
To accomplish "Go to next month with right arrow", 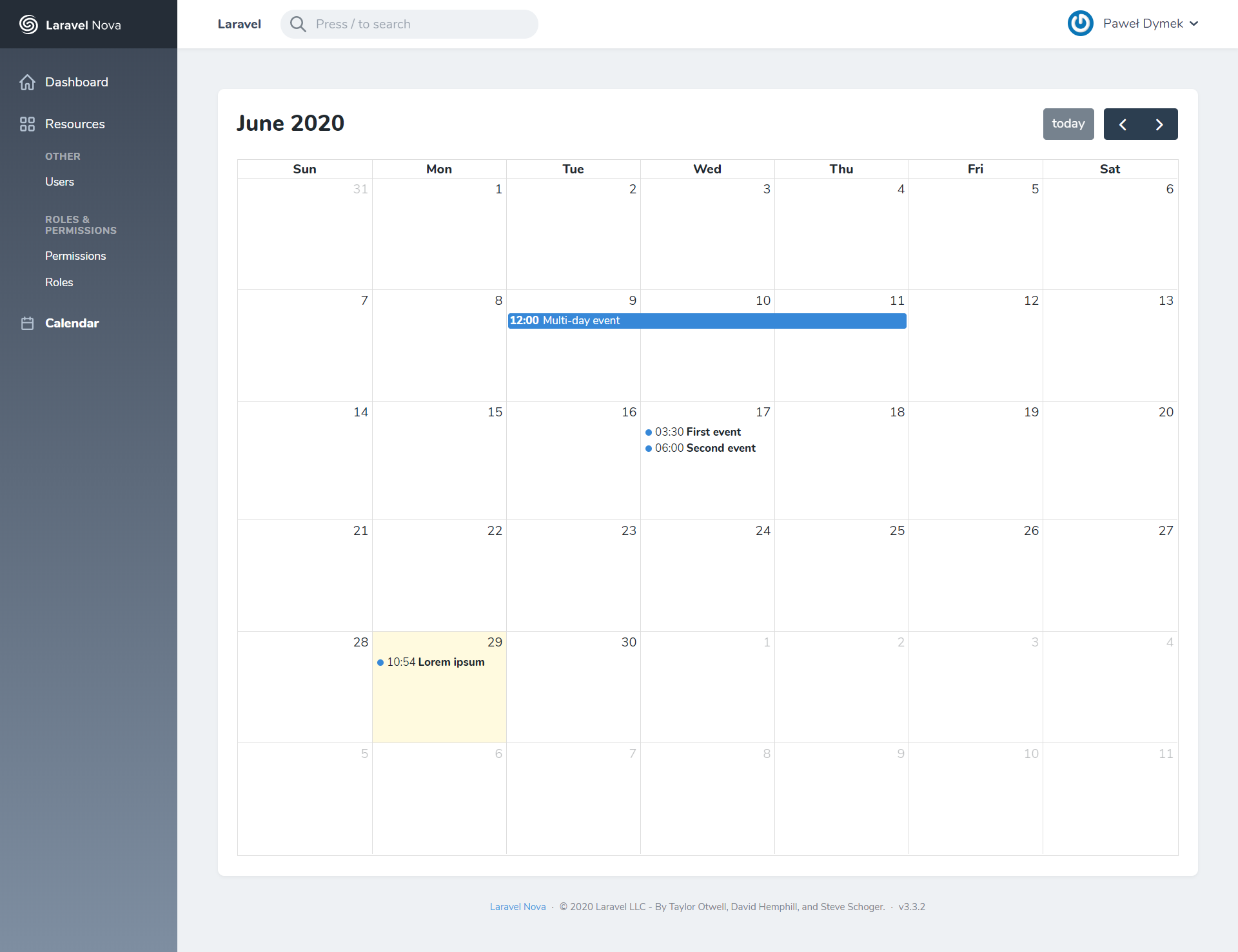I will tap(1159, 124).
